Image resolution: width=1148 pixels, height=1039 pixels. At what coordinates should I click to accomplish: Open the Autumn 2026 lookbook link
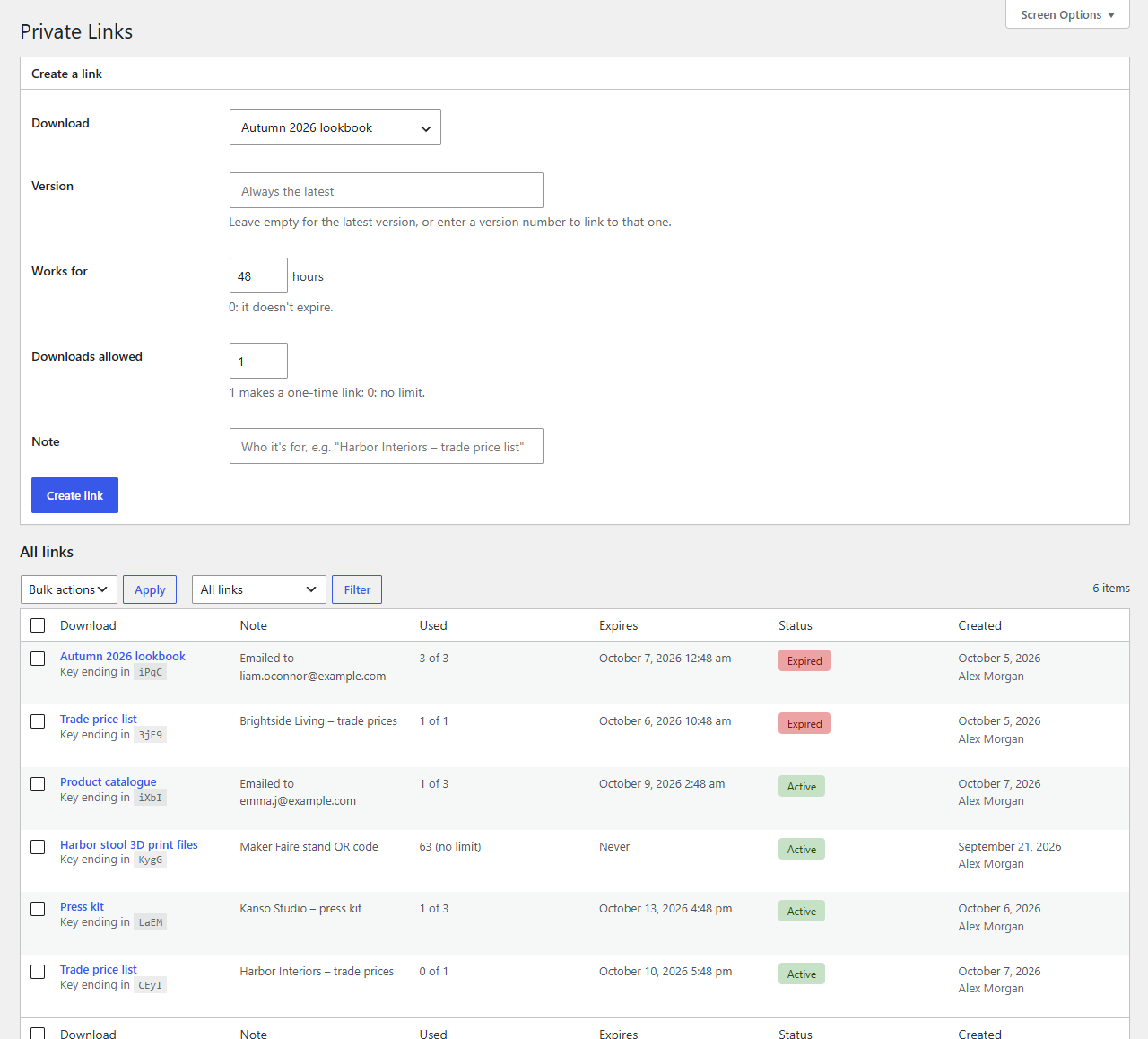(123, 656)
